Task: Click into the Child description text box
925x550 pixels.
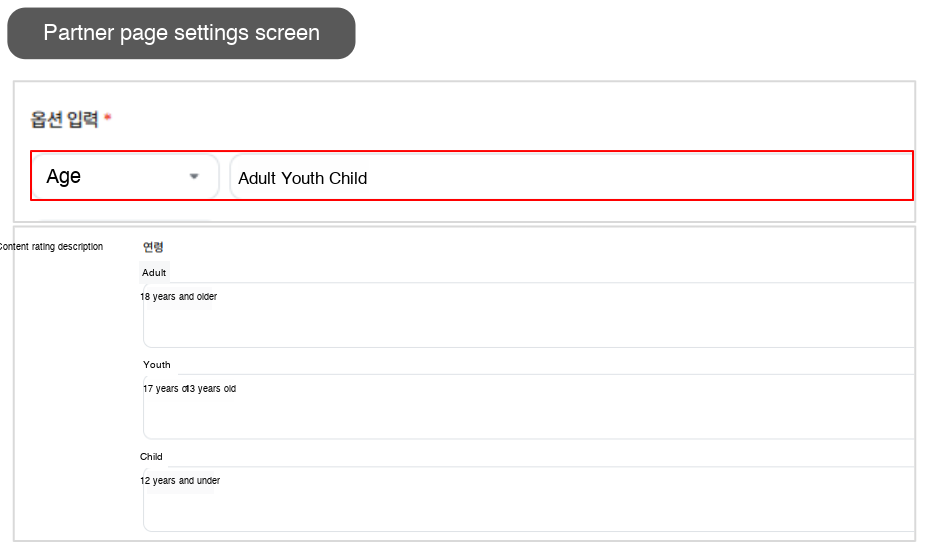Action: coord(529,499)
